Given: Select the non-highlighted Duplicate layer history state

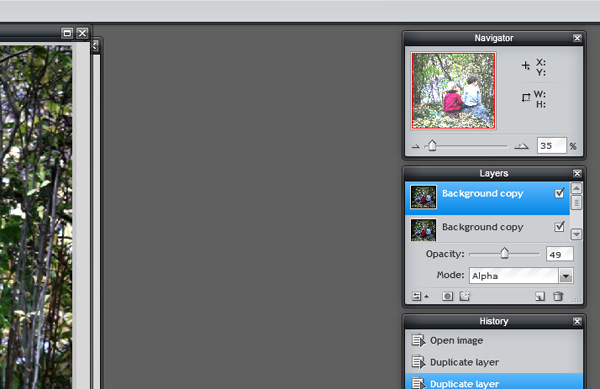Looking at the screenshot, I should (494, 362).
